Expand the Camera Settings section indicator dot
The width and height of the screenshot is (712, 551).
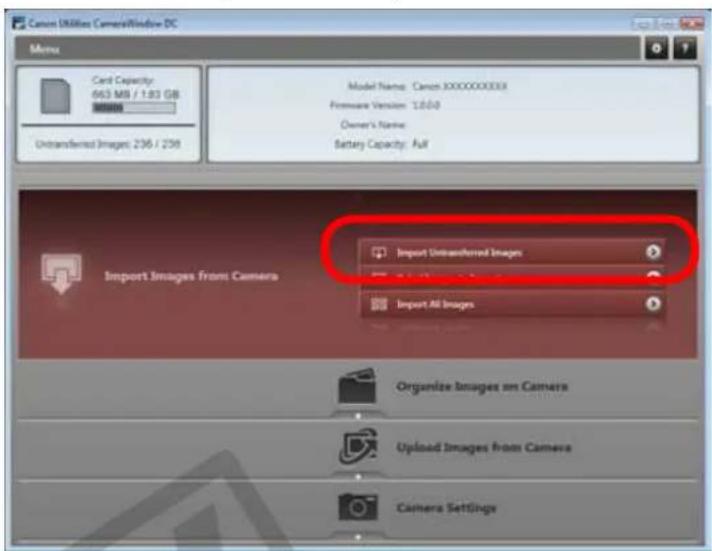tap(358, 537)
